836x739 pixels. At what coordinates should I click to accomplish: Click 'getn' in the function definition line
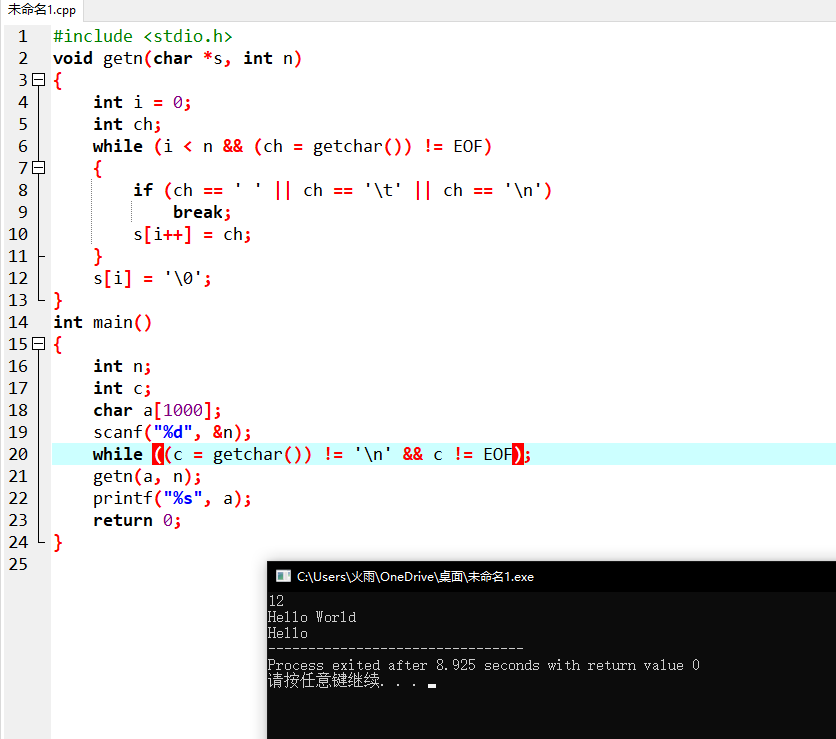123,59
